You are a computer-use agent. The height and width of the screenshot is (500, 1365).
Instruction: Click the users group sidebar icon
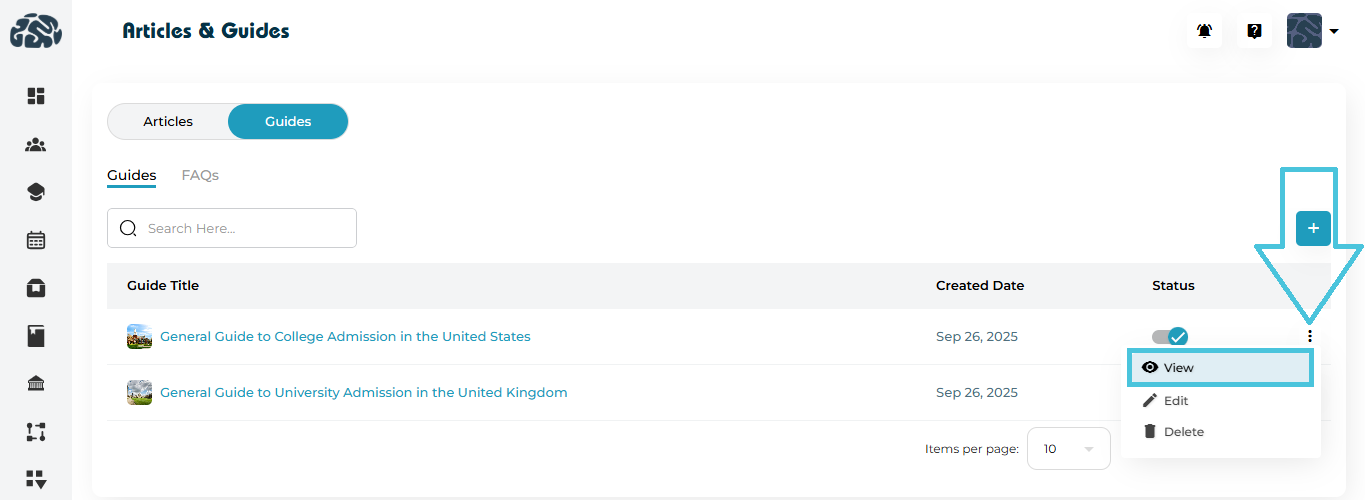click(x=36, y=145)
